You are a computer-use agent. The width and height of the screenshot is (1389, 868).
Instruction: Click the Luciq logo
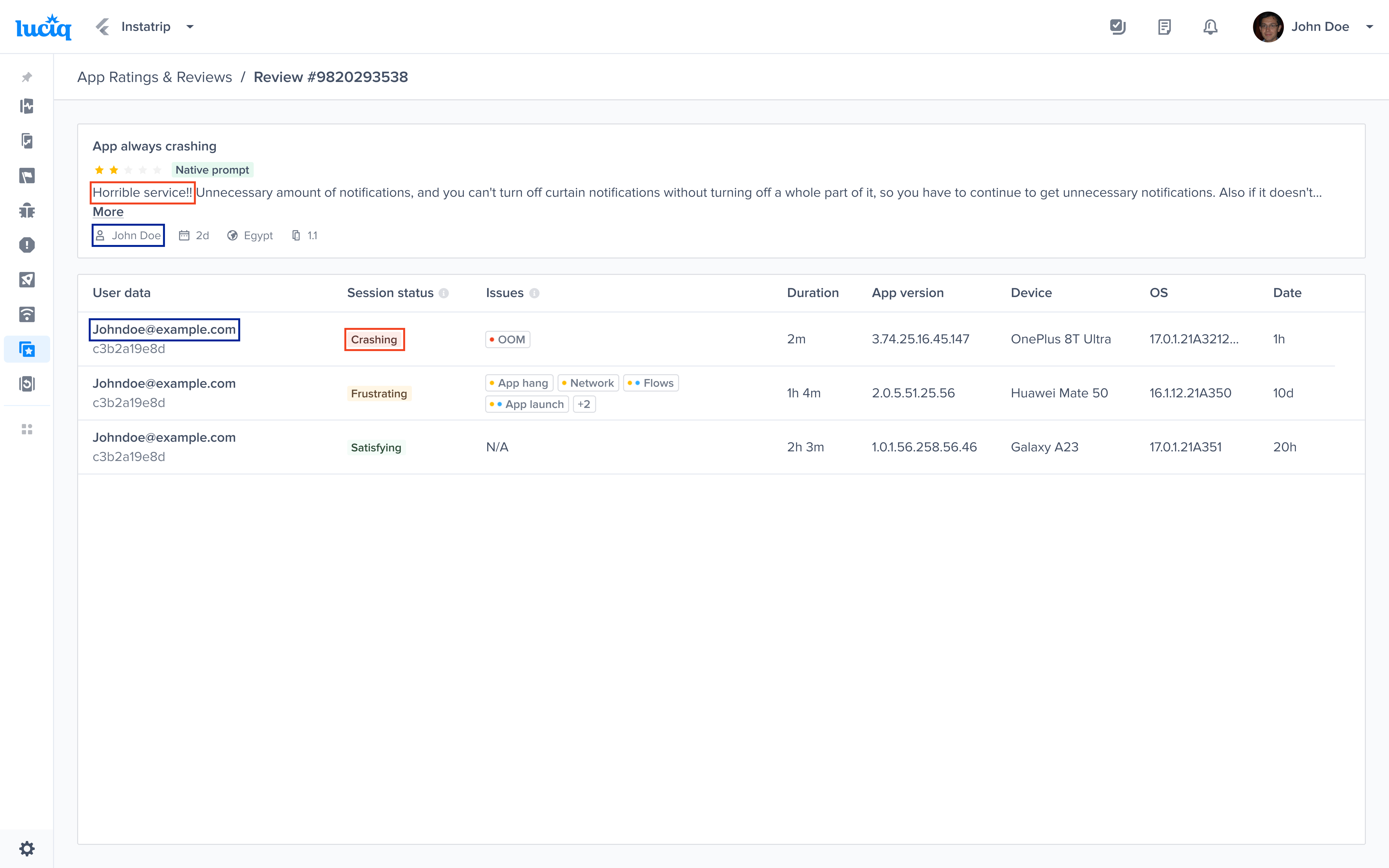pyautogui.click(x=44, y=27)
